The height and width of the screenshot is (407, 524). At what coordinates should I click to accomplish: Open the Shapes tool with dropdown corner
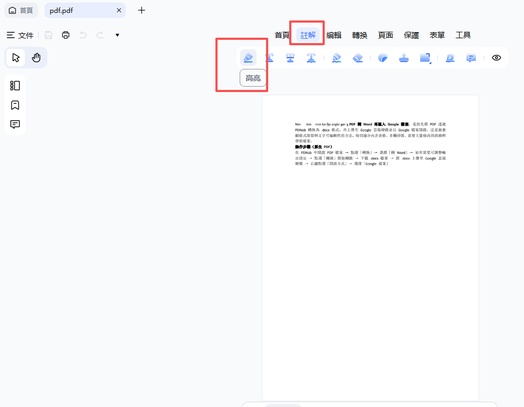pos(425,58)
